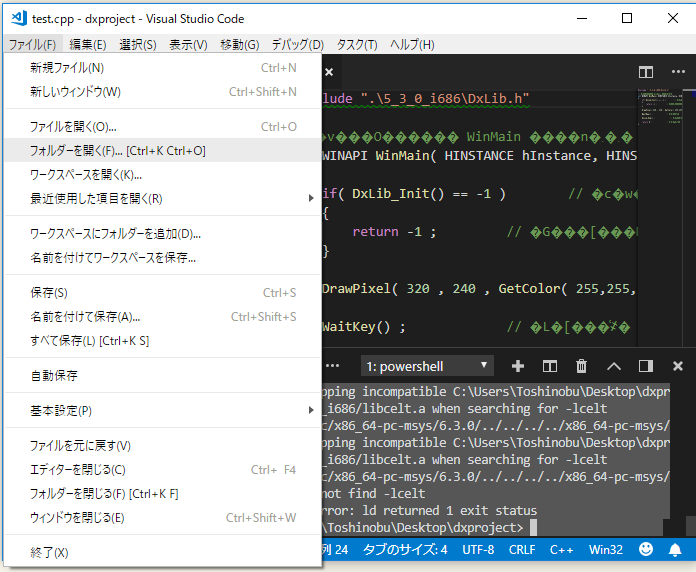
Task: Choose エディターを閉じる(C)
Action: click(x=162, y=469)
